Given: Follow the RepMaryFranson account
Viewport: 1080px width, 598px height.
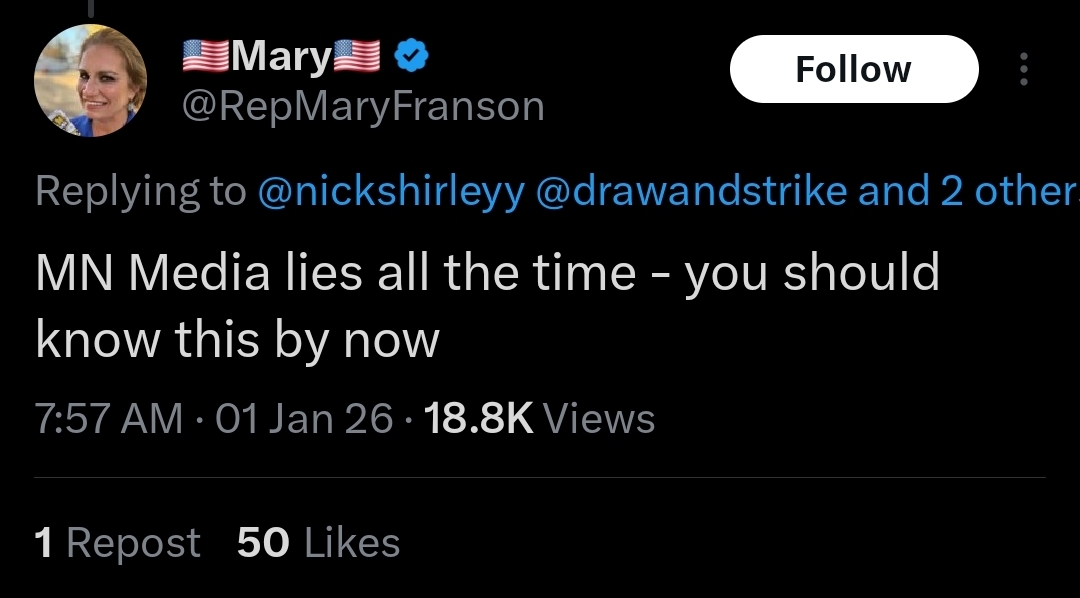Looking at the screenshot, I should (853, 69).
